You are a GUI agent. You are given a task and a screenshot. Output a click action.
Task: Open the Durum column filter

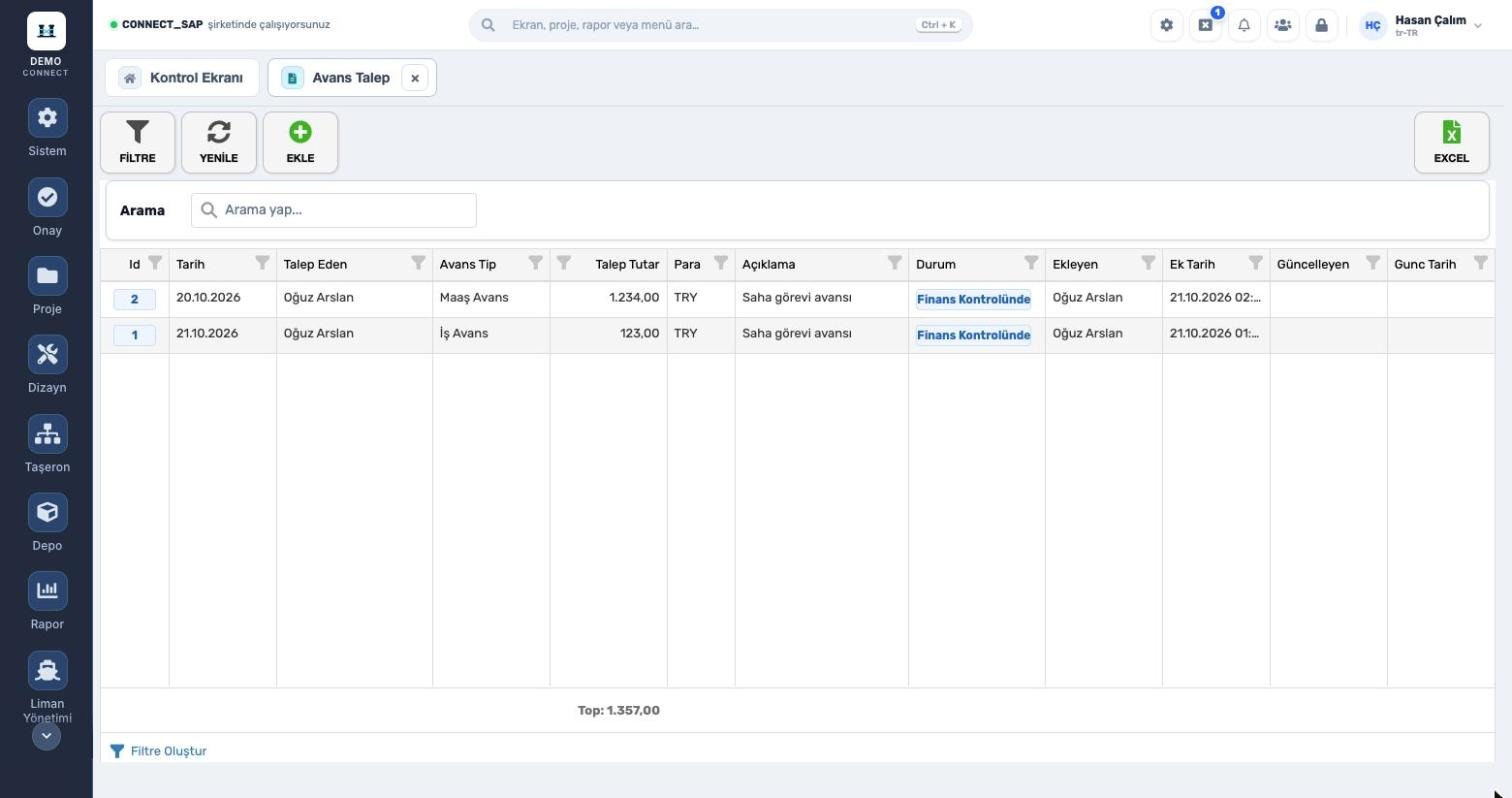[x=1031, y=263]
